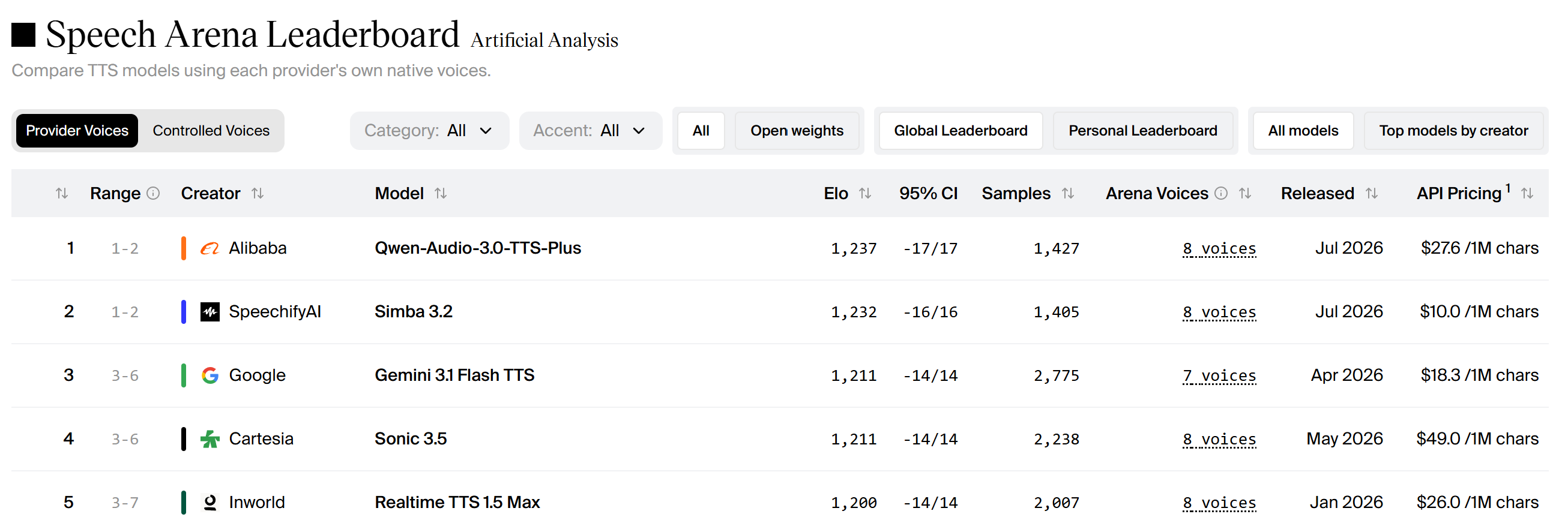Click the info icon next to Arena Voices

point(1221,193)
